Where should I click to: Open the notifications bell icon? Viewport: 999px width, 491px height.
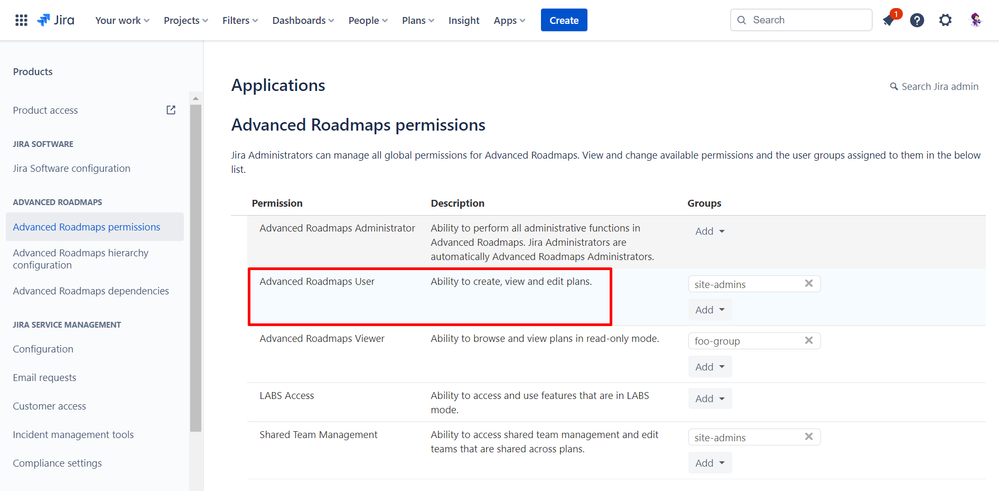click(888, 20)
